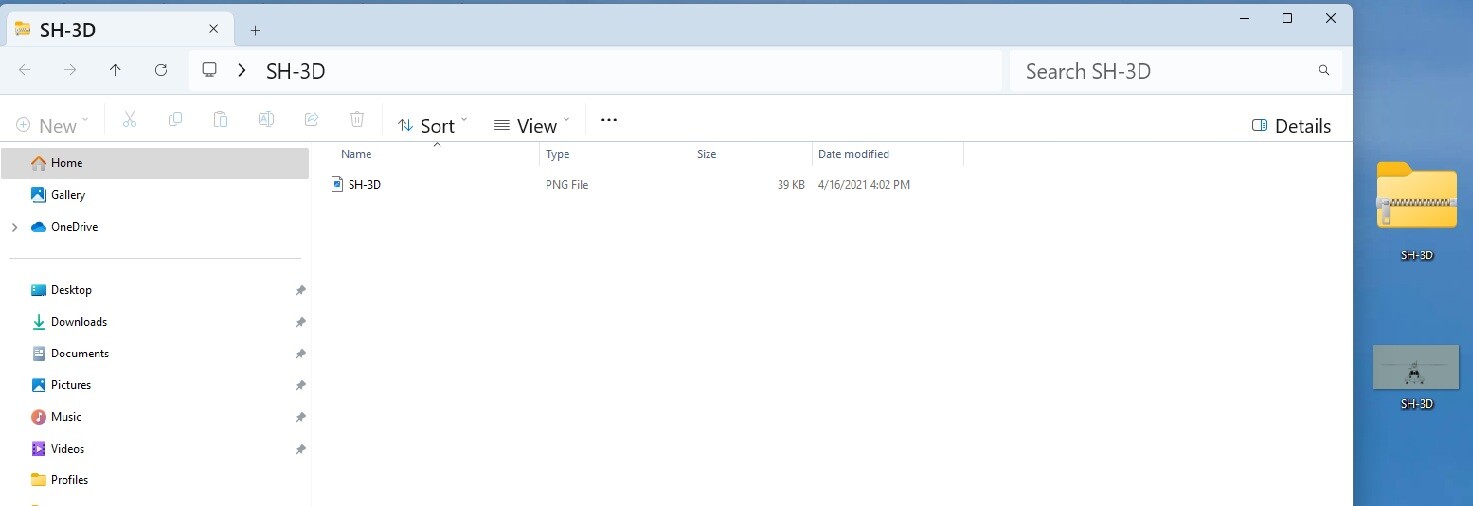Expand the OneDrive tree node
Screen dimensions: 1473x506
tap(14, 227)
